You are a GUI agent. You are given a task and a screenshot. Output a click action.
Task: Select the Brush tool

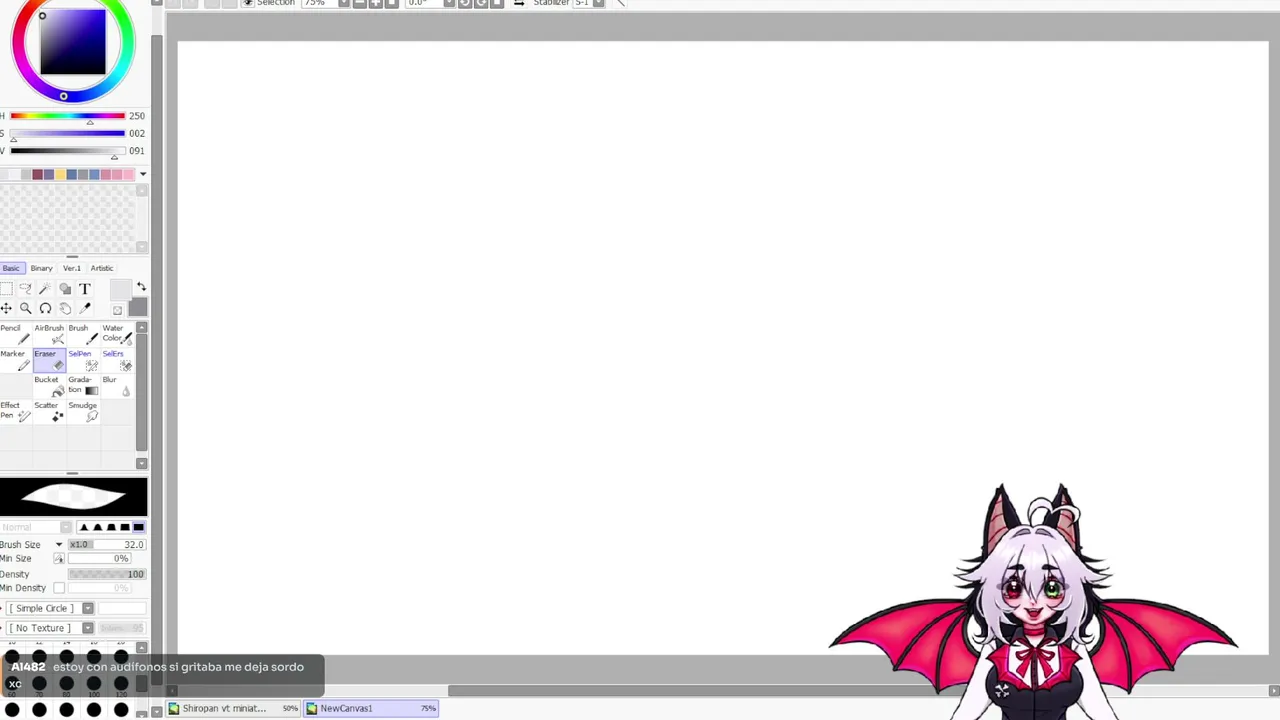[x=83, y=334]
